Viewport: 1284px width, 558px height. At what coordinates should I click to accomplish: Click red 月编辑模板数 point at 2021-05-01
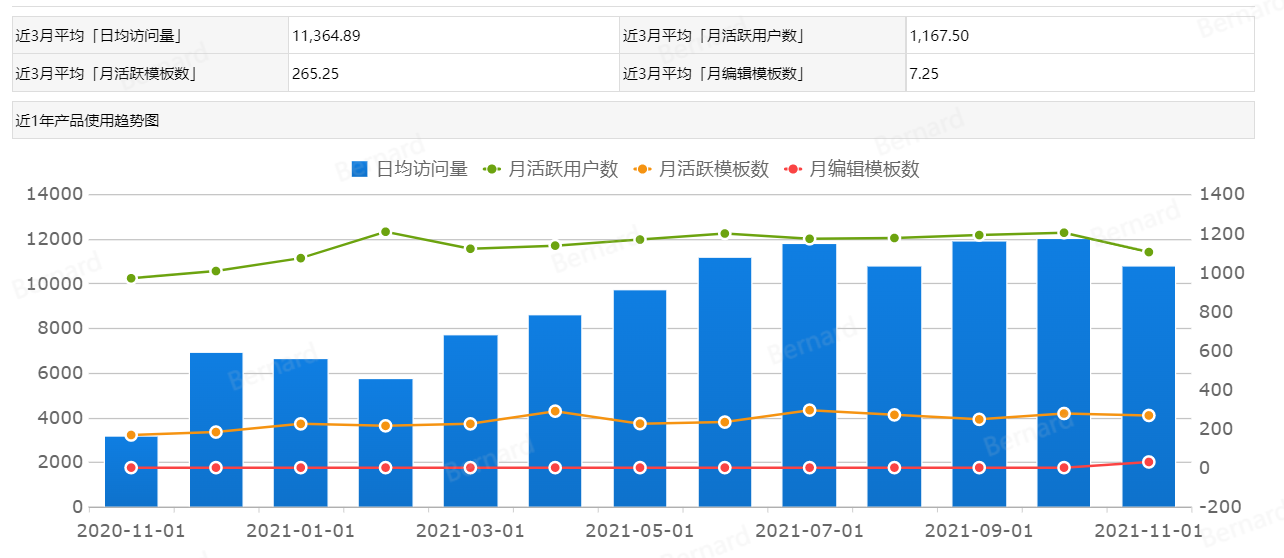pyautogui.click(x=640, y=468)
